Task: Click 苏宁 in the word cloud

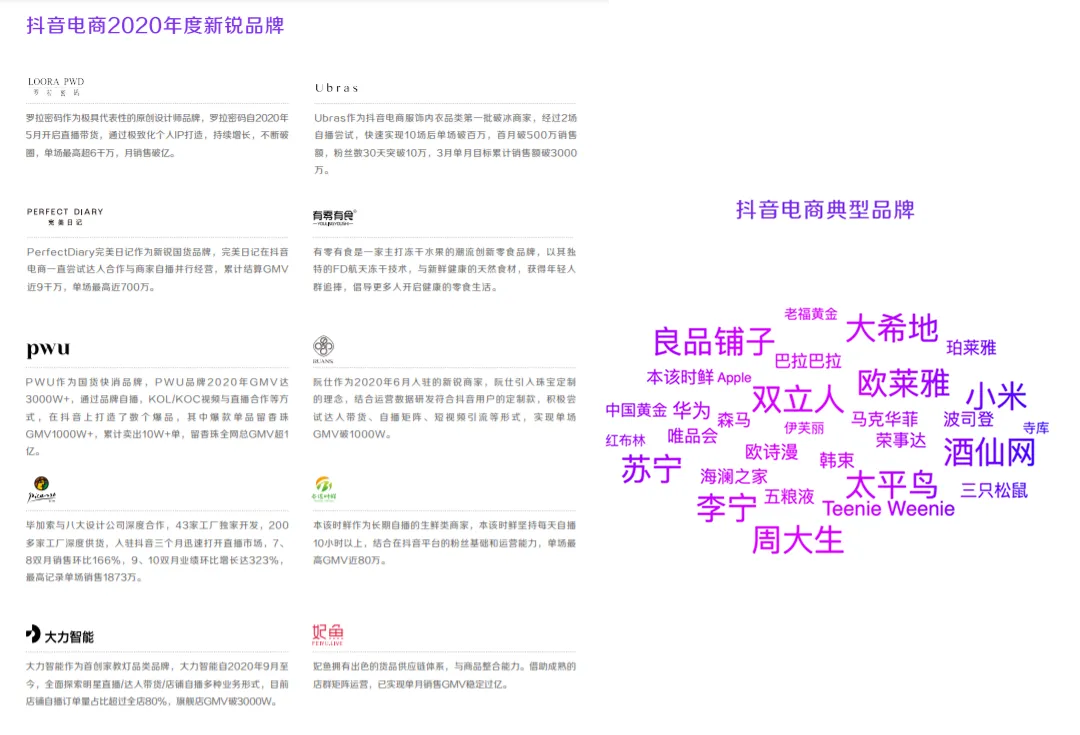Action: coord(652,470)
